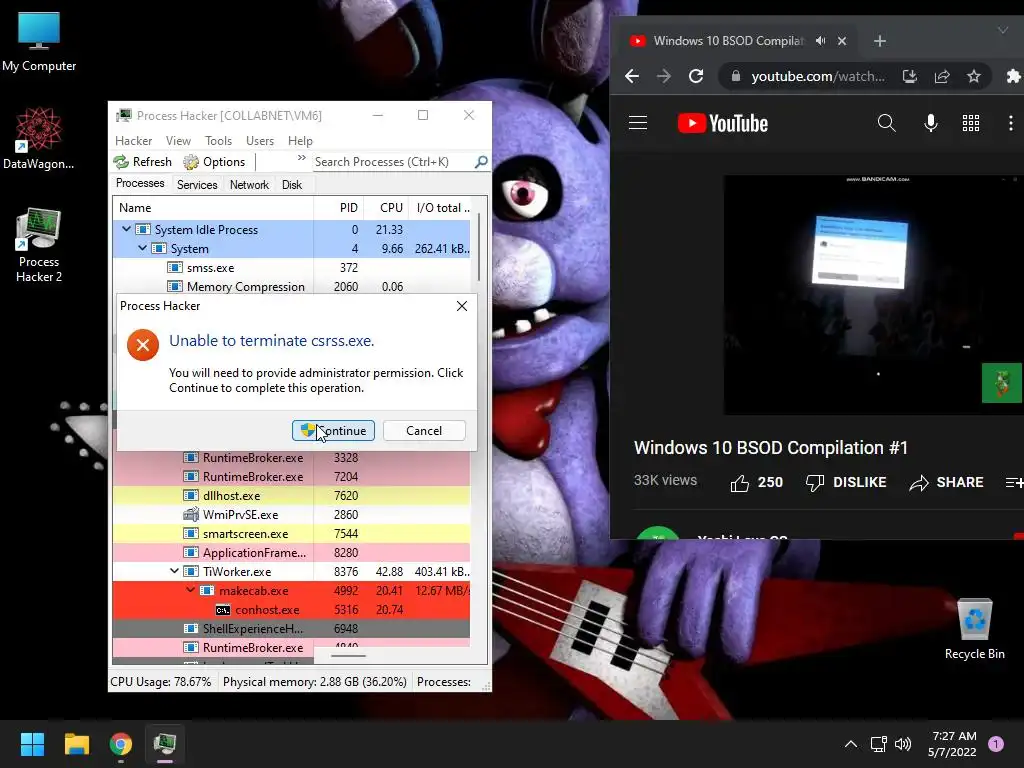Open YouTube settings three-dot menu
This screenshot has height=768, width=1024.
point(1010,123)
